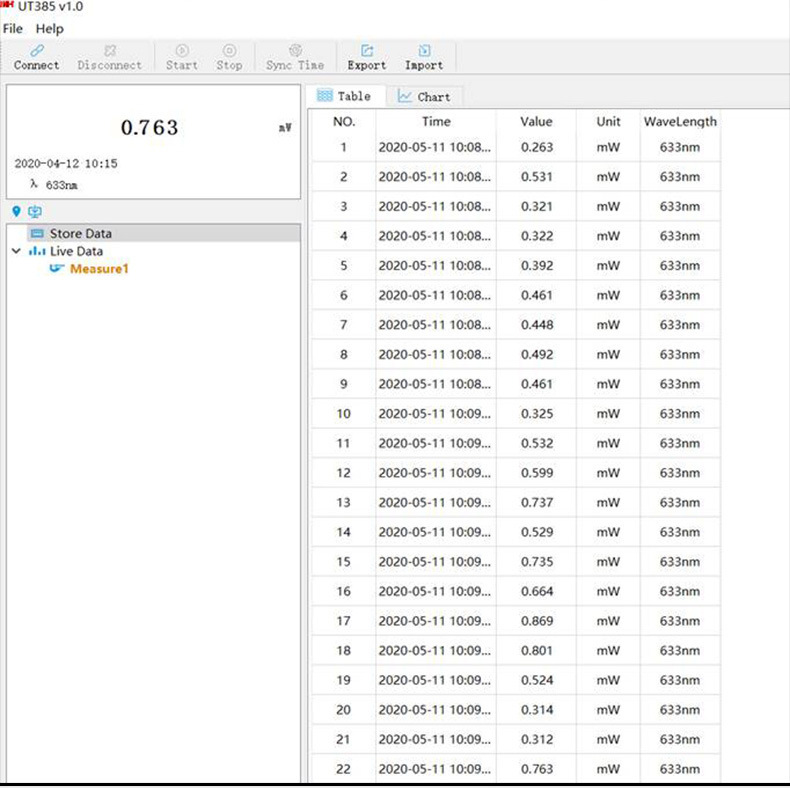Click the Value column header
Screen dimensions: 790x788
tap(536, 121)
